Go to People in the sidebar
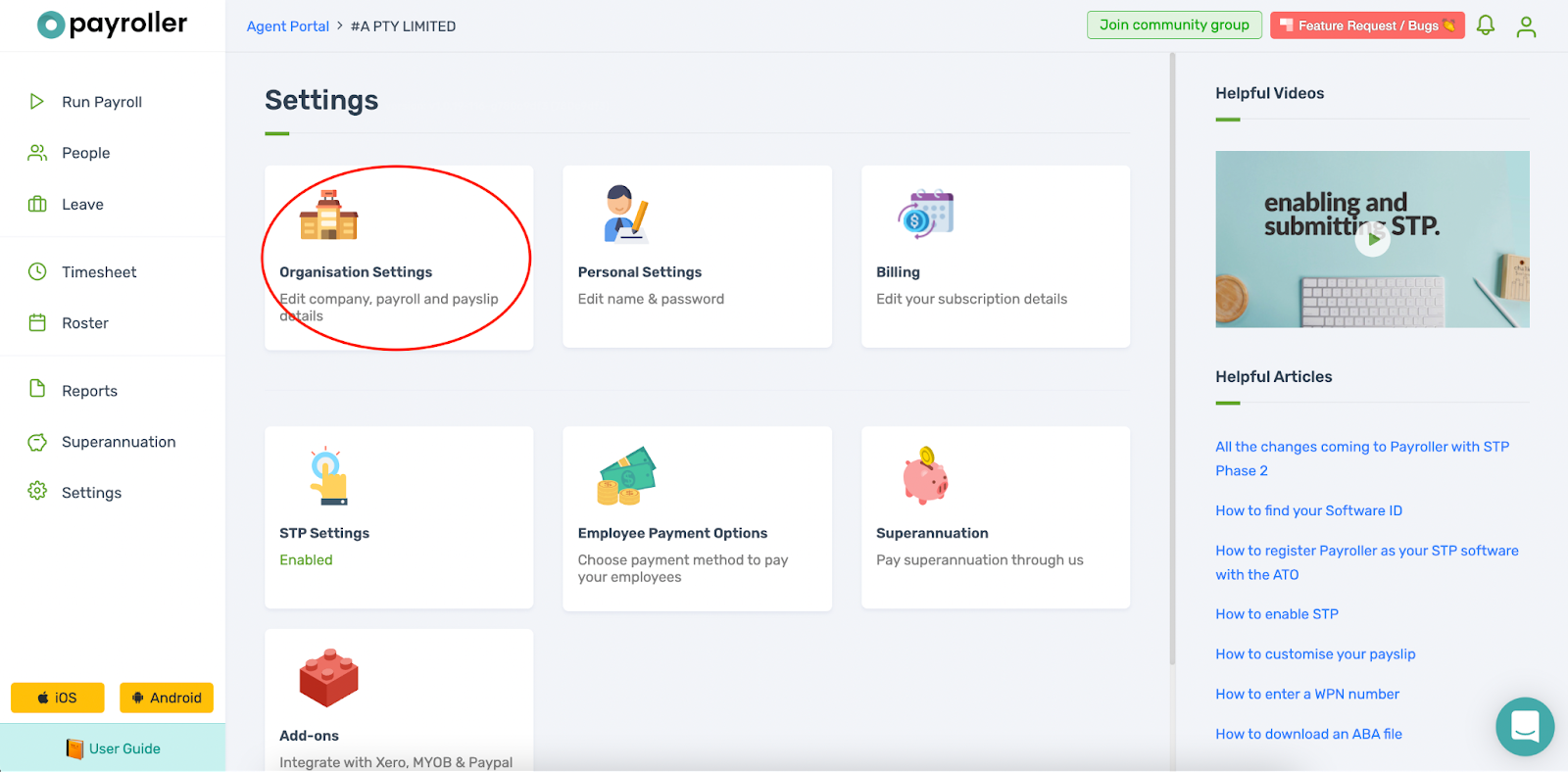 (x=86, y=153)
